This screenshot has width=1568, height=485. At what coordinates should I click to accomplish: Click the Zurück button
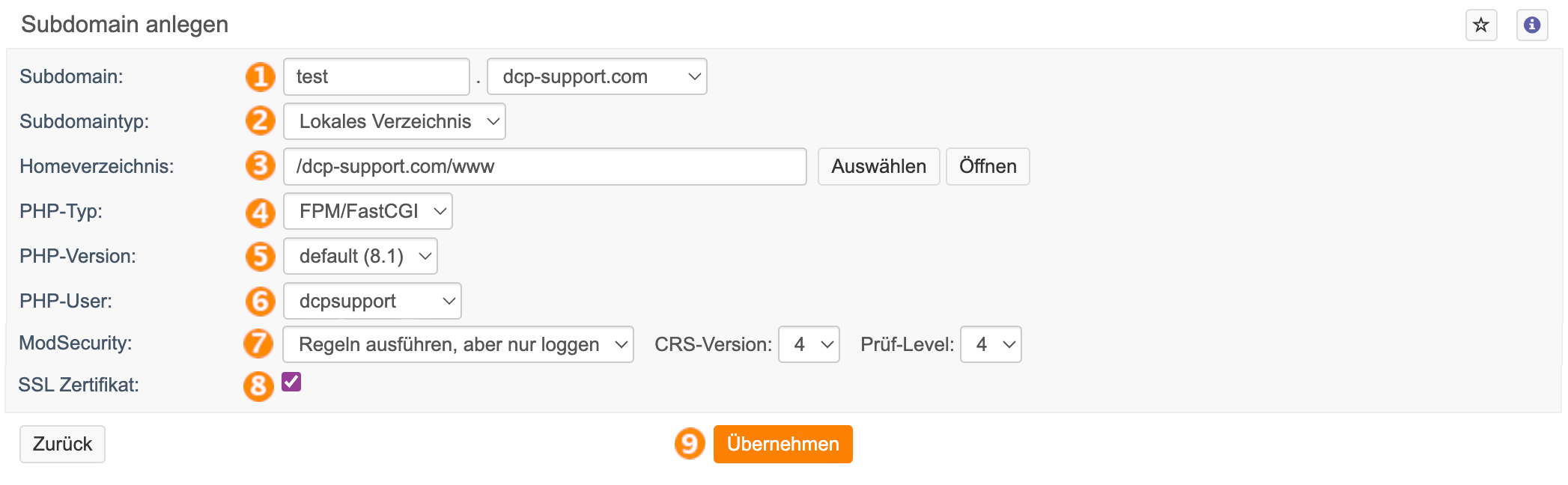pos(62,444)
